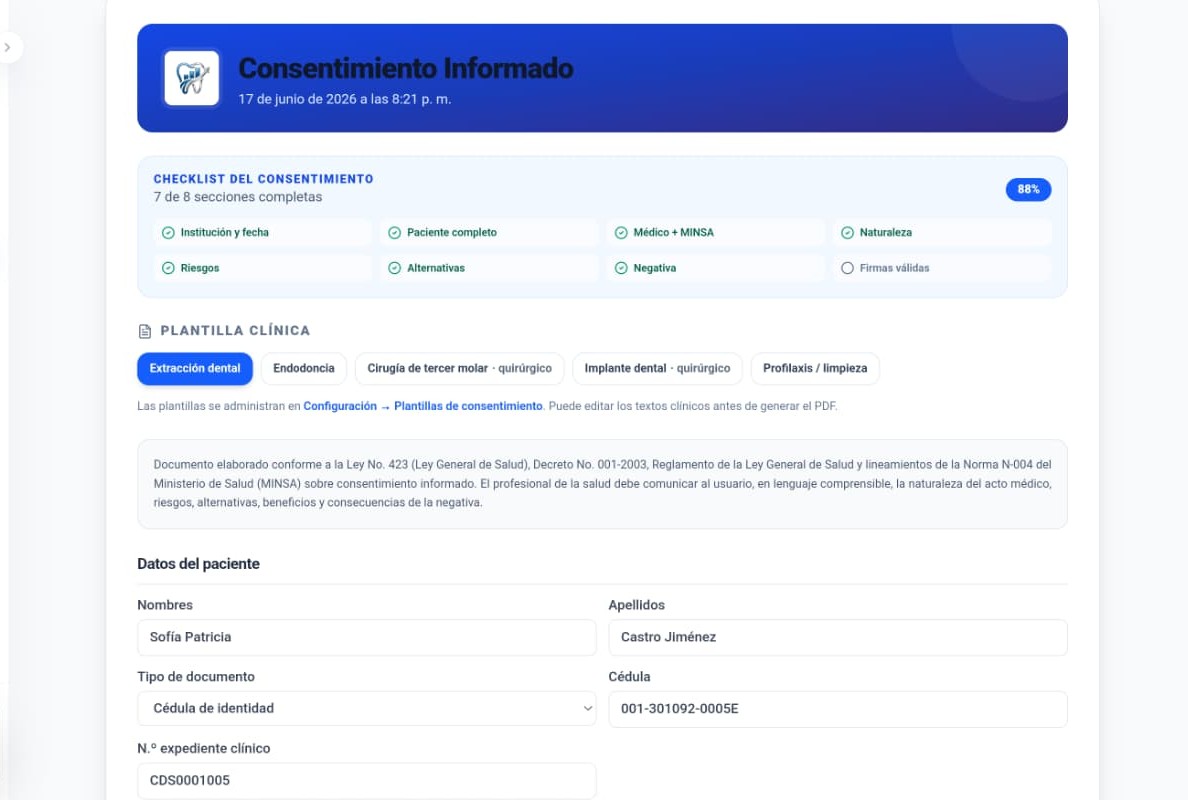1188x800 pixels.
Task: Click the Datos del paciente heading
Action: [x=199, y=564]
